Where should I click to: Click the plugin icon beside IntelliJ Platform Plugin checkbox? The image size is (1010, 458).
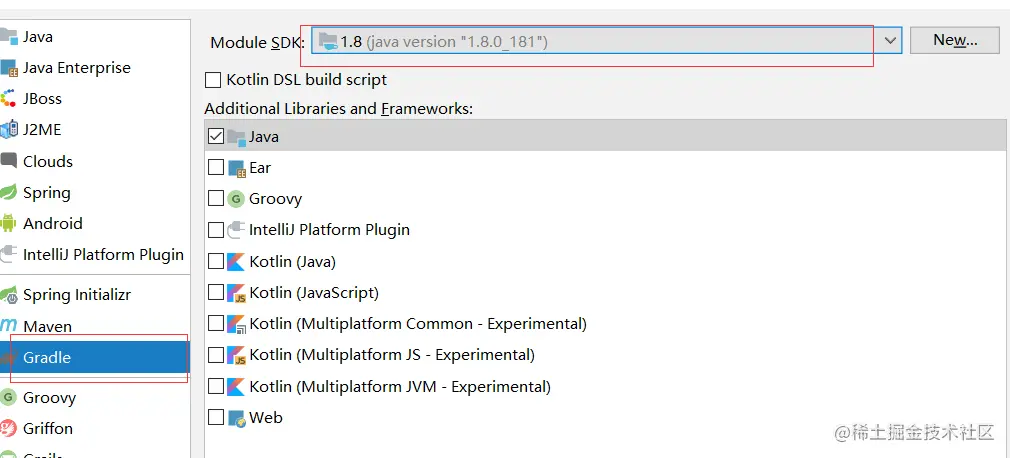tap(236, 230)
